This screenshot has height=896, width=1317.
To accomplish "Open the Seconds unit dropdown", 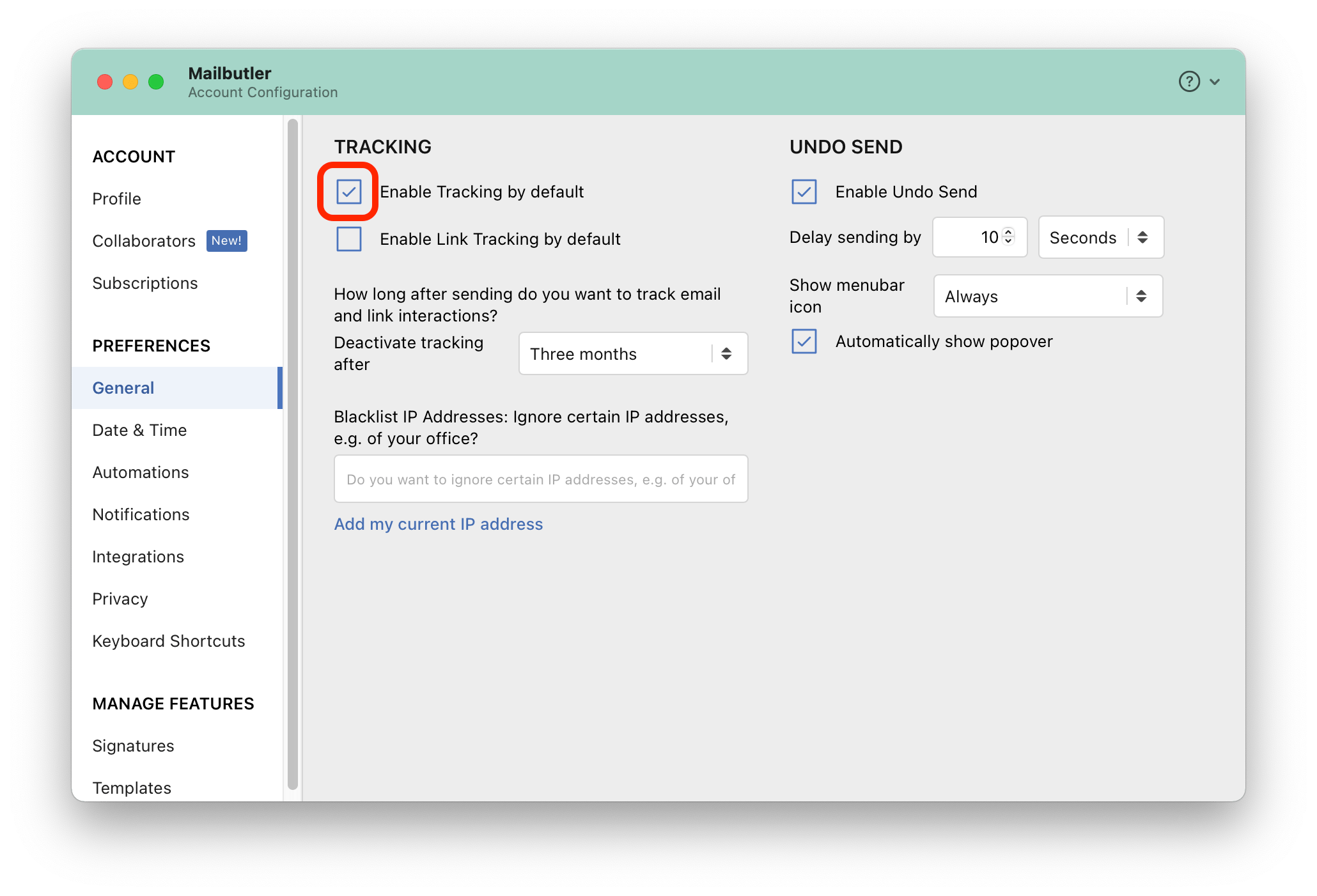I will pos(1100,237).
